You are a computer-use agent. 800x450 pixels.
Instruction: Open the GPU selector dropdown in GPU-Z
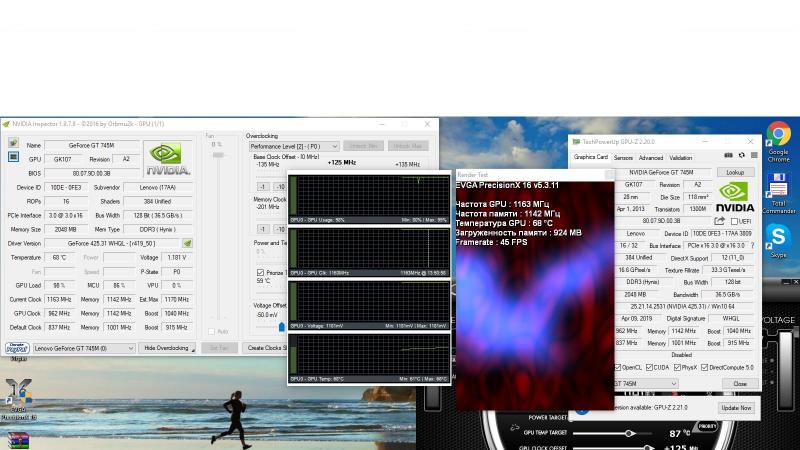coord(646,384)
